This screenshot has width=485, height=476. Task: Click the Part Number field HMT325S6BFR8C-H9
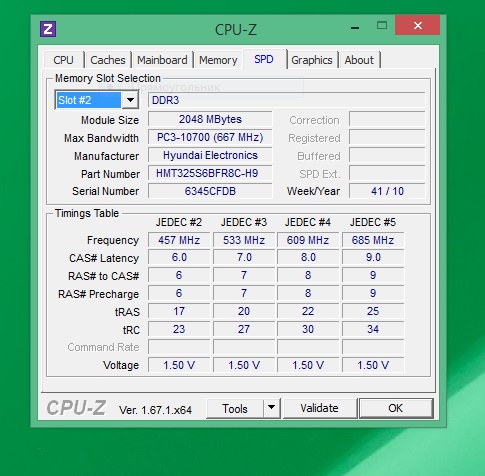(x=210, y=173)
